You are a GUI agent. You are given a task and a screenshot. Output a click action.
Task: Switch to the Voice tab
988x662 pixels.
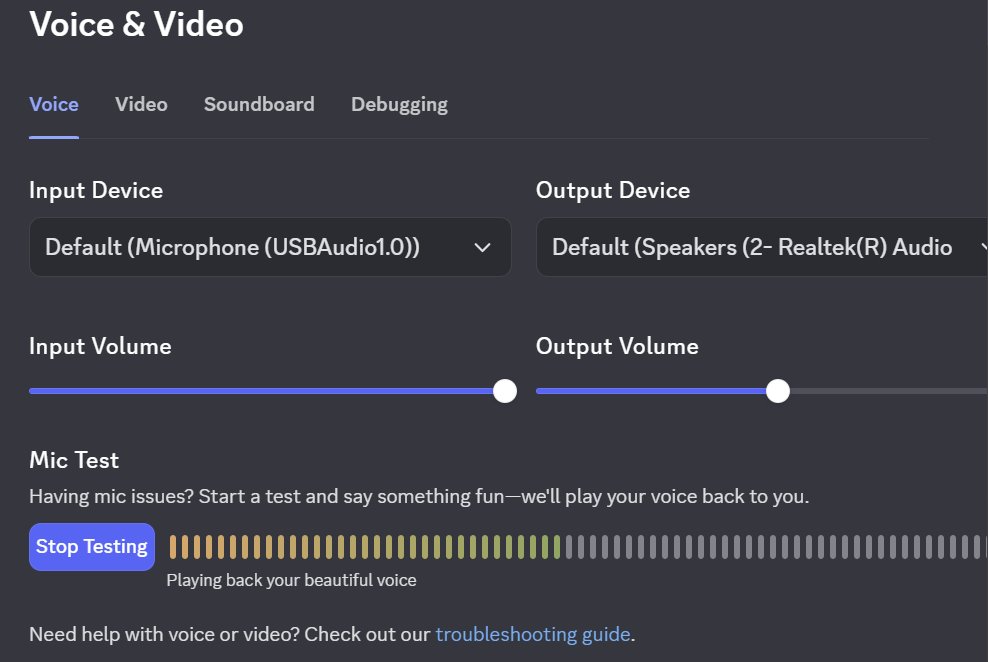click(x=54, y=105)
